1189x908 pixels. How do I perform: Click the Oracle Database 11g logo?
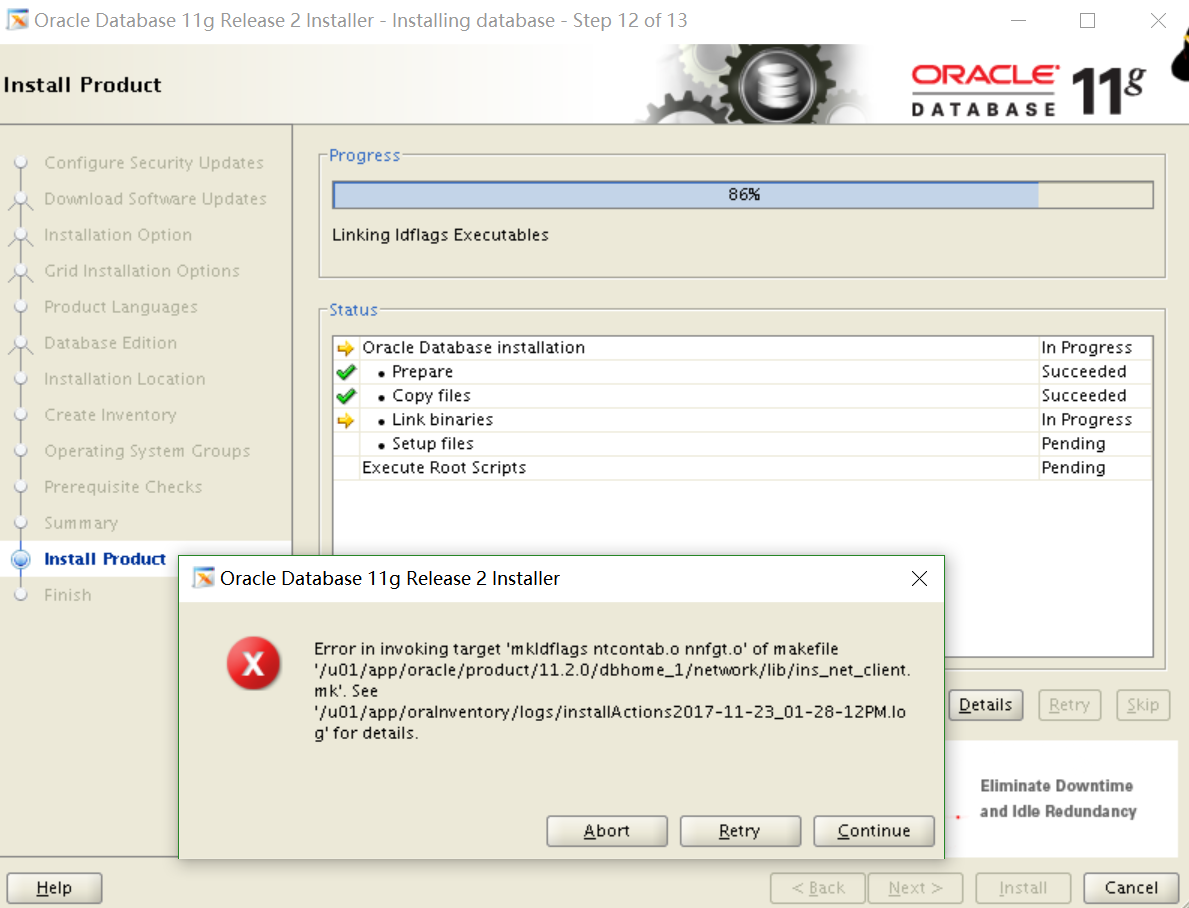click(x=1028, y=90)
